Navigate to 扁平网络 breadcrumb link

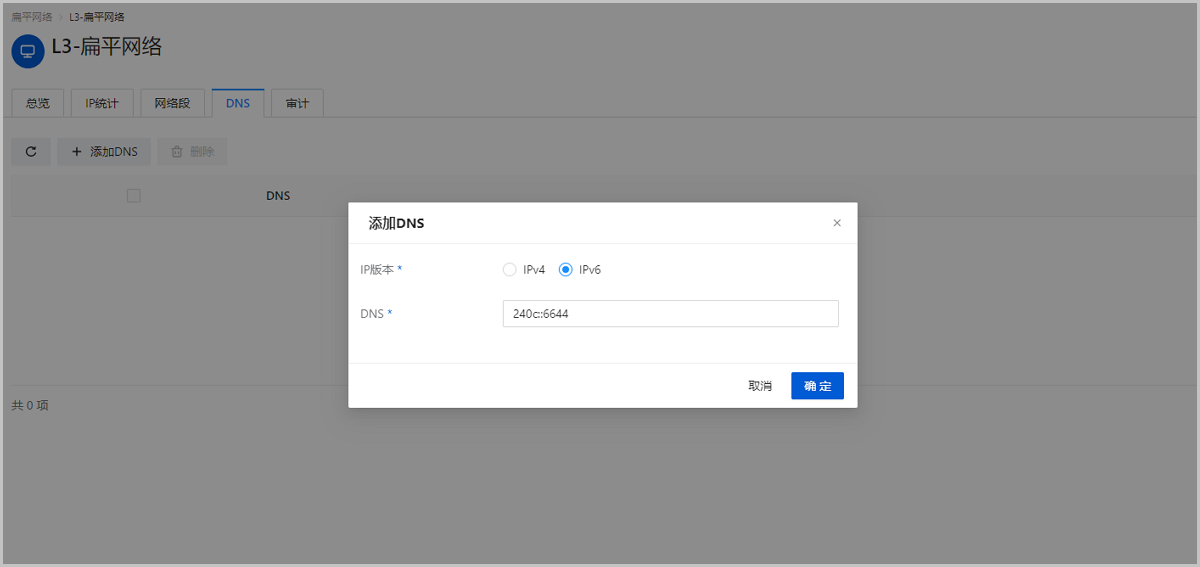tap(31, 17)
